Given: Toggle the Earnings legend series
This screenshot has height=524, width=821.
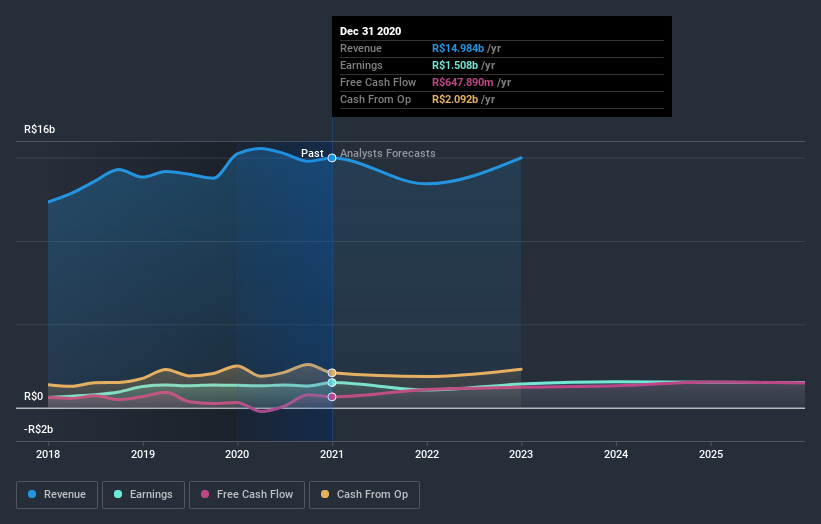Looking at the screenshot, I should tap(143, 495).
